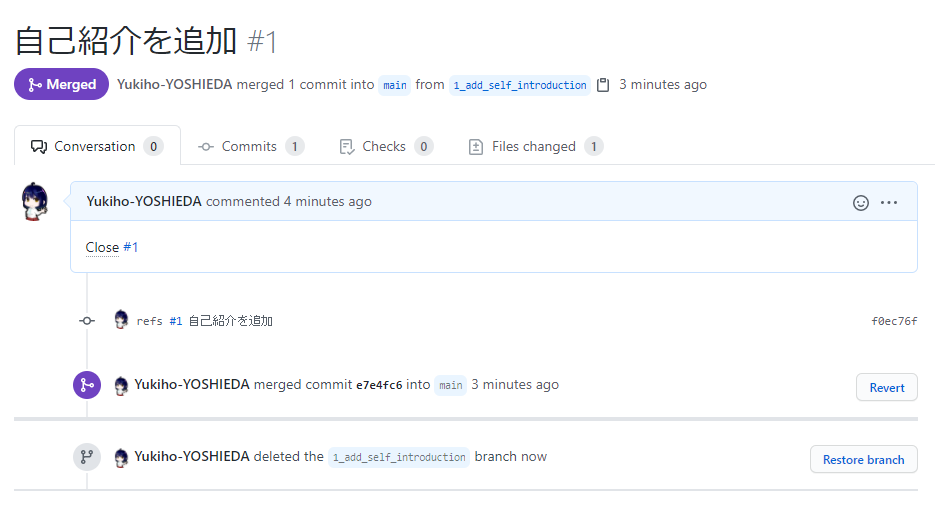Open the main branch link in header
Image resolution: width=935 pixels, height=508 pixels.
(395, 85)
